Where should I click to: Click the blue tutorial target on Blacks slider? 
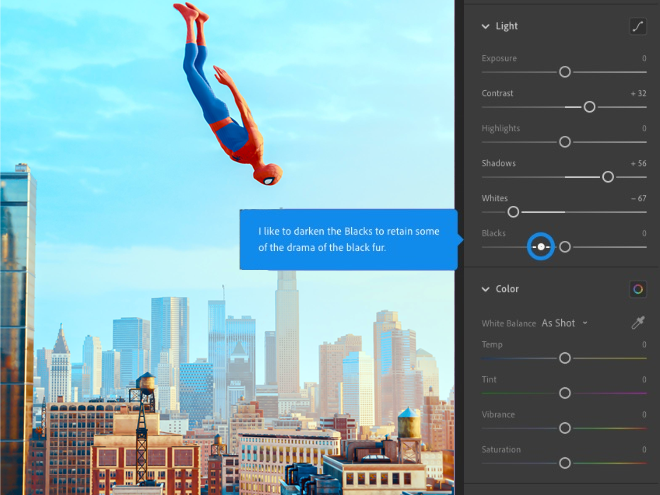point(540,246)
